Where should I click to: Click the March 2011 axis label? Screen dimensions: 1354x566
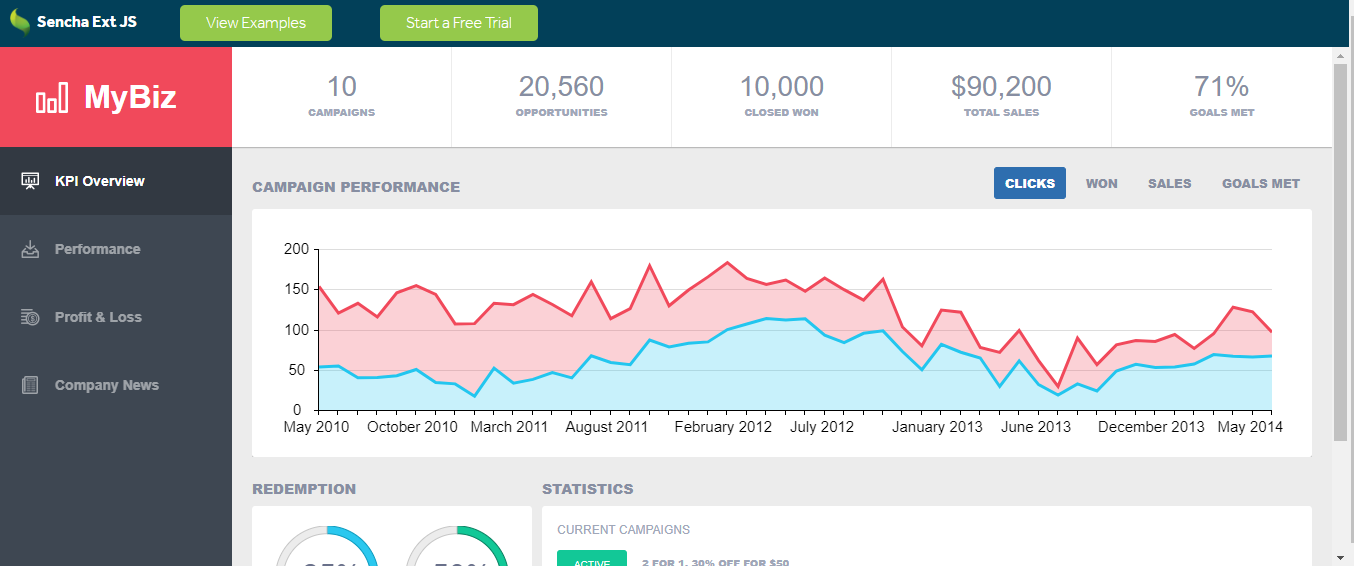[509, 427]
